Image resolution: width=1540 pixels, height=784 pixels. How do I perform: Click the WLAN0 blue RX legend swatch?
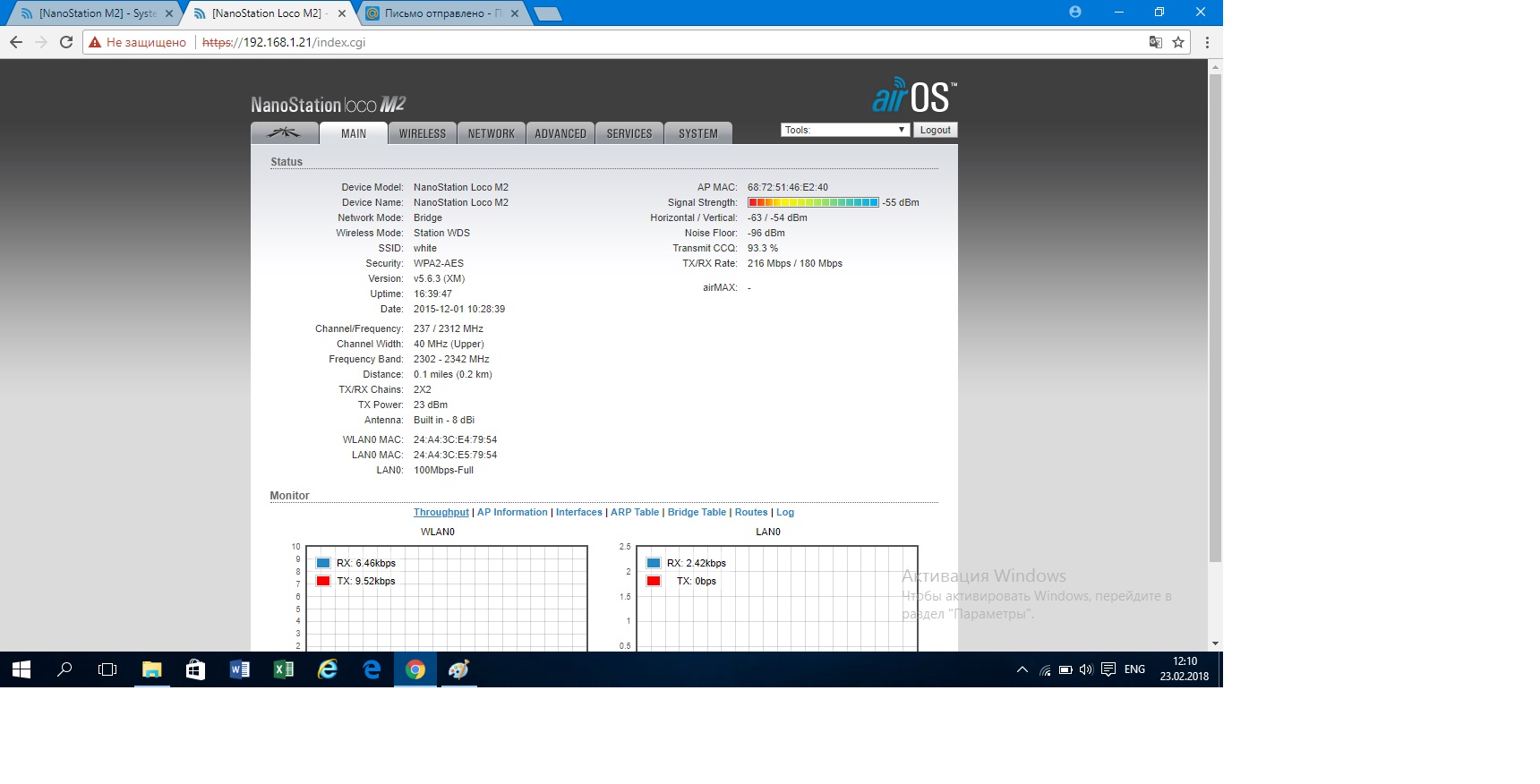tap(323, 563)
